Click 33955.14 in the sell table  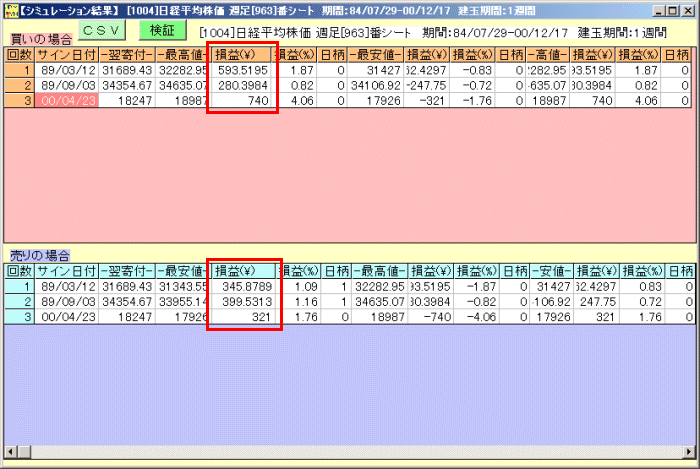pos(182,302)
